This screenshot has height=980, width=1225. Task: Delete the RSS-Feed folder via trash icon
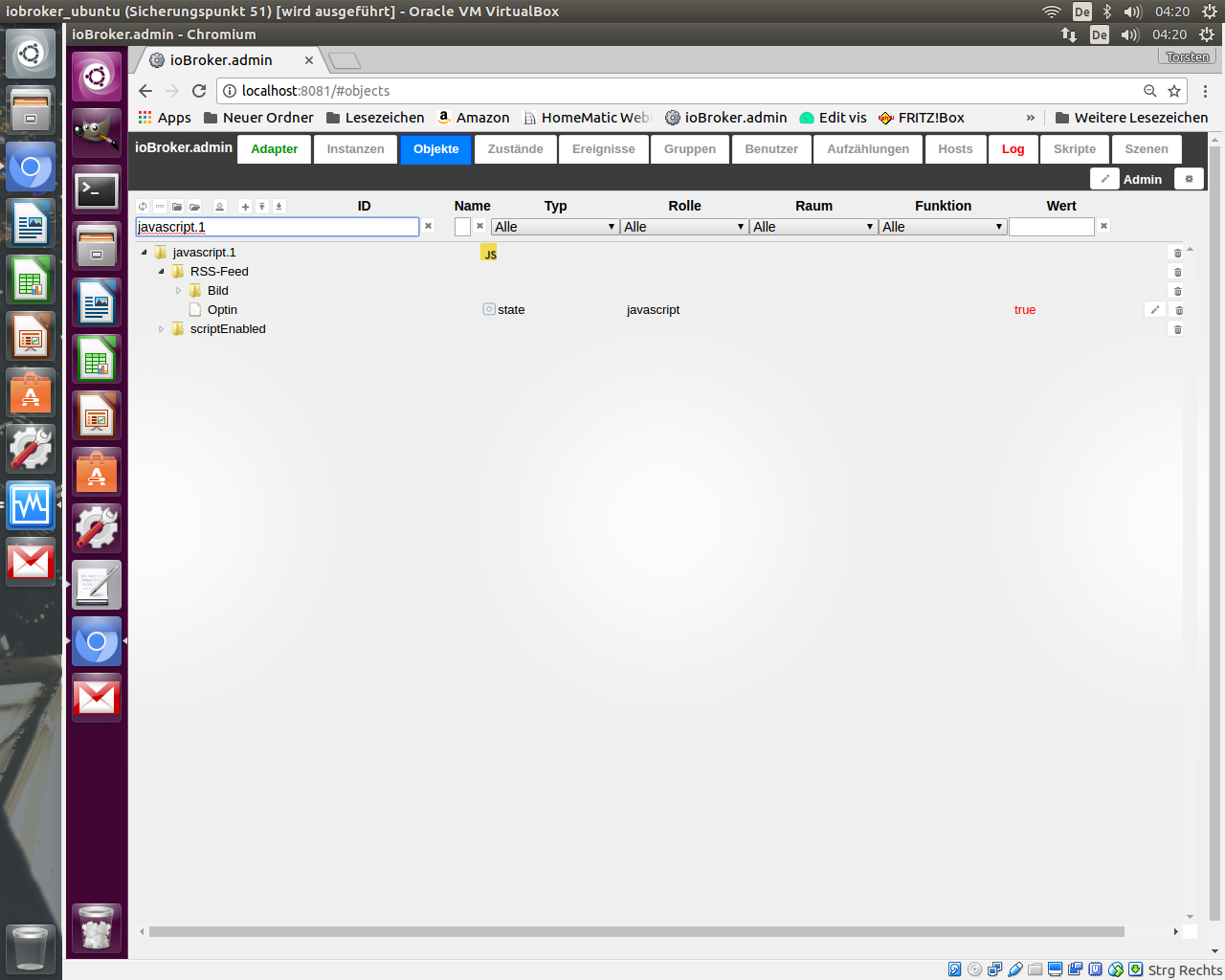point(1177,272)
